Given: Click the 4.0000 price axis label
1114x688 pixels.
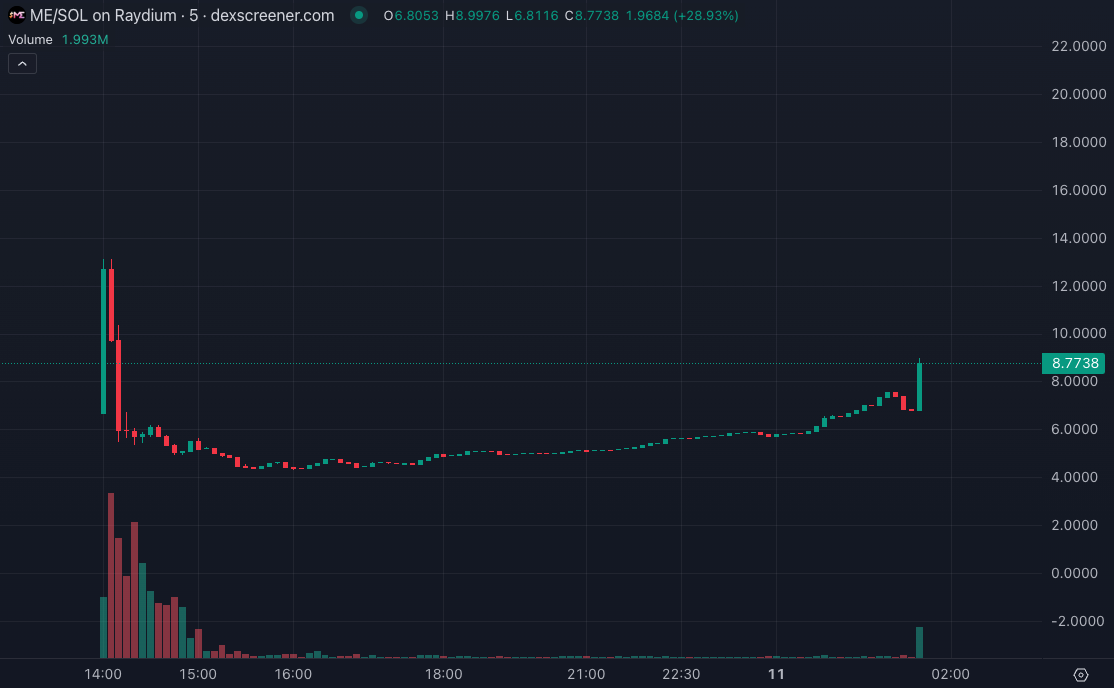Looking at the screenshot, I should [1074, 477].
